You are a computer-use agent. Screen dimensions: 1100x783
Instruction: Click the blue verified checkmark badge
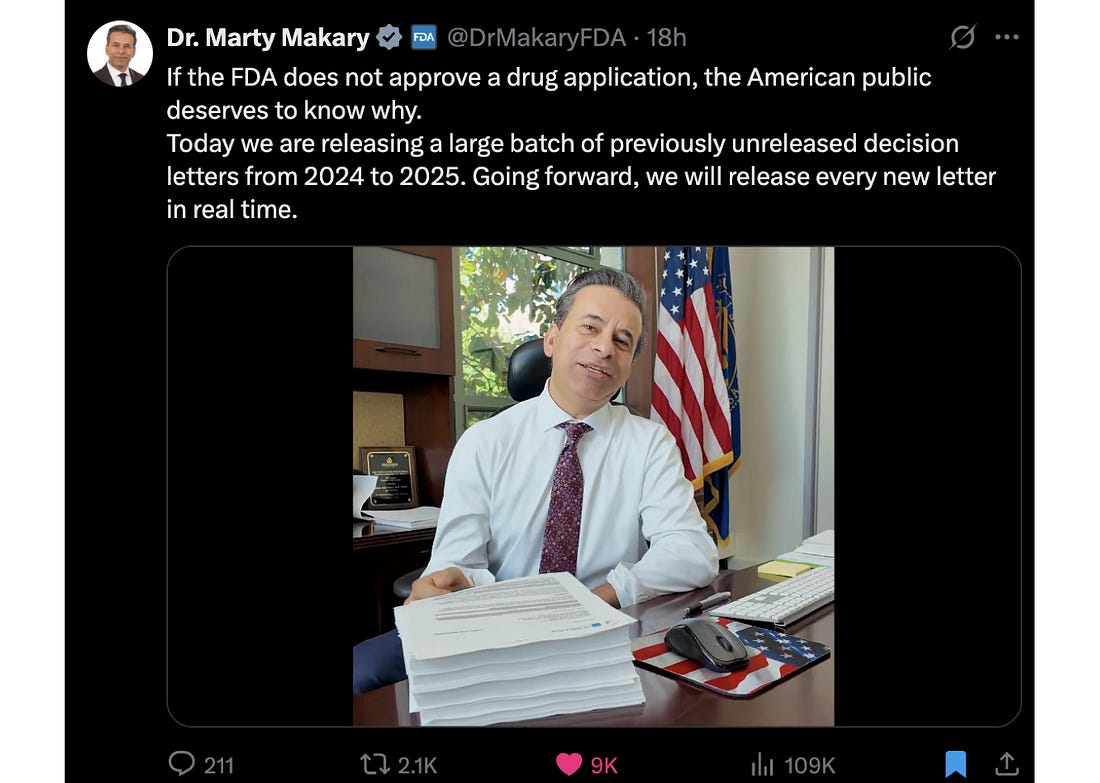coord(389,38)
